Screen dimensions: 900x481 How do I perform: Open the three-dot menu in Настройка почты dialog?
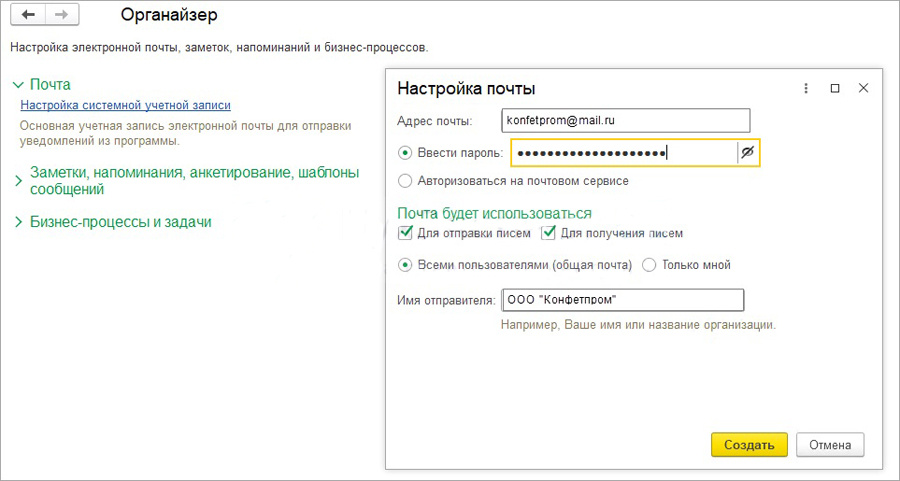(806, 88)
